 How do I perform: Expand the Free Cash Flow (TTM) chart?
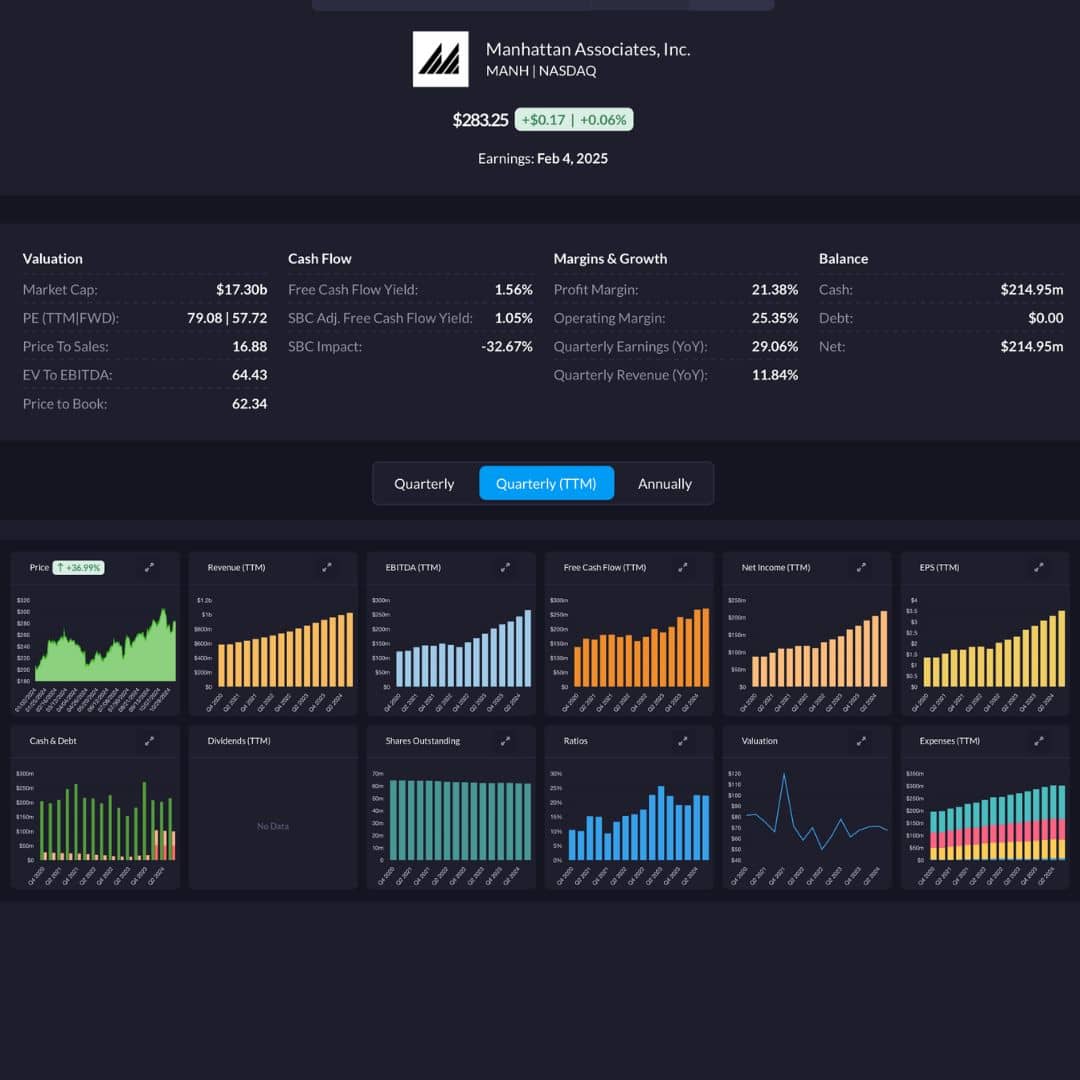click(x=683, y=568)
